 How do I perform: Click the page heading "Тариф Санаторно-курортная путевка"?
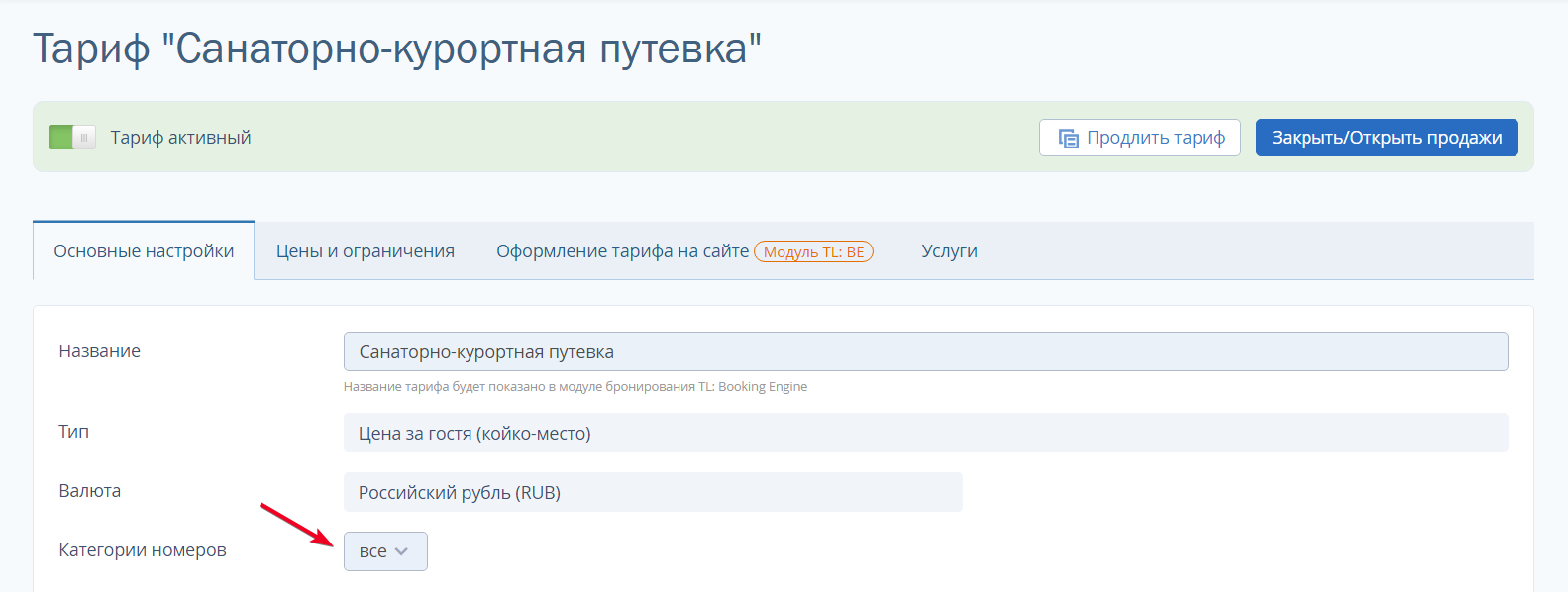point(397,49)
